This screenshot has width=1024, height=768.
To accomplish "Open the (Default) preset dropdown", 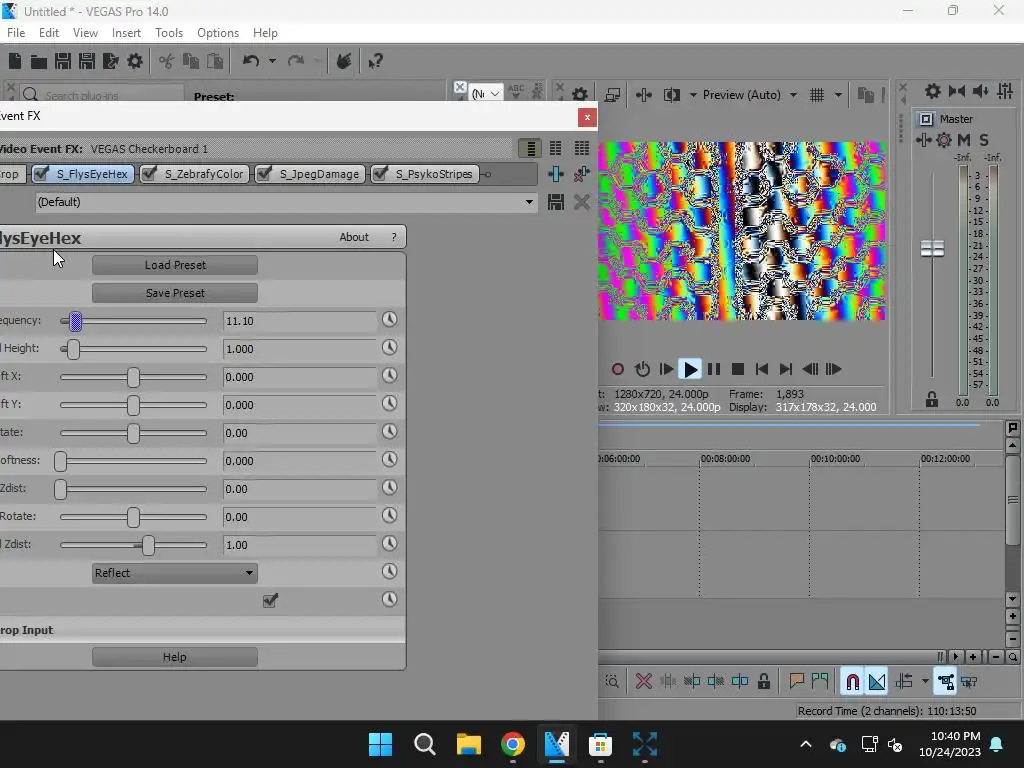I will pos(285,202).
